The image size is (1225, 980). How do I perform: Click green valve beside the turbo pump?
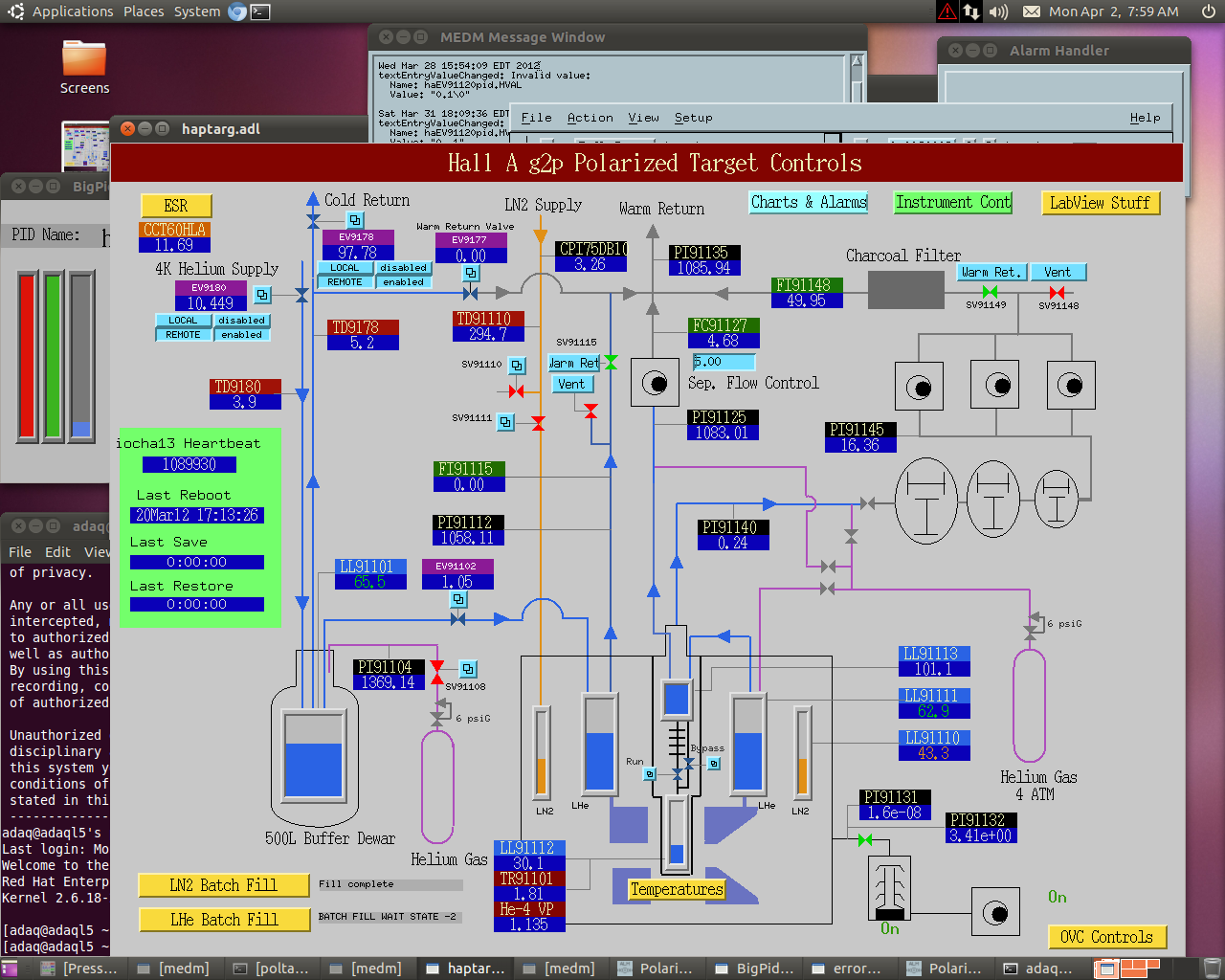(x=865, y=839)
